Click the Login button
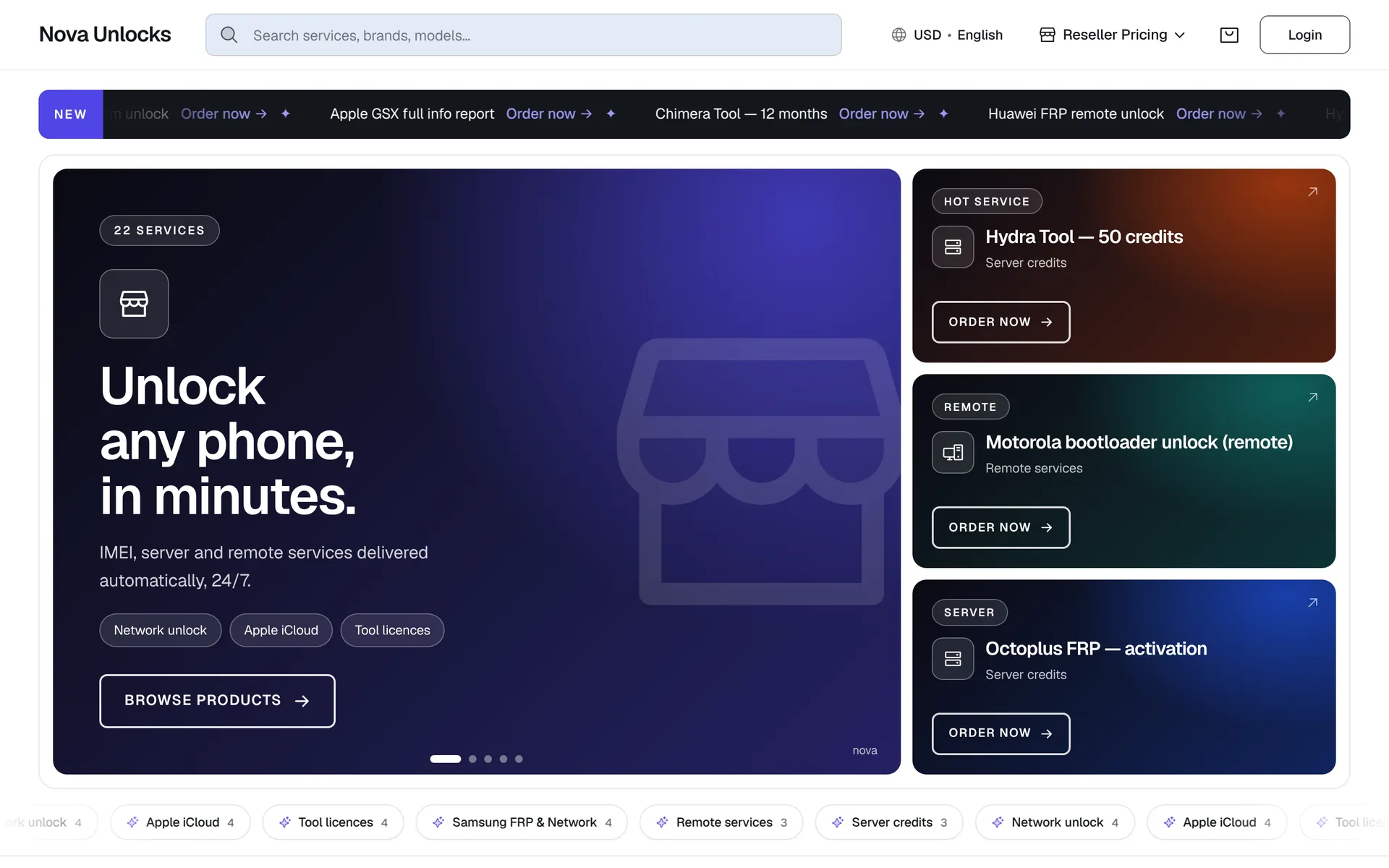1389x868 pixels. (x=1304, y=35)
